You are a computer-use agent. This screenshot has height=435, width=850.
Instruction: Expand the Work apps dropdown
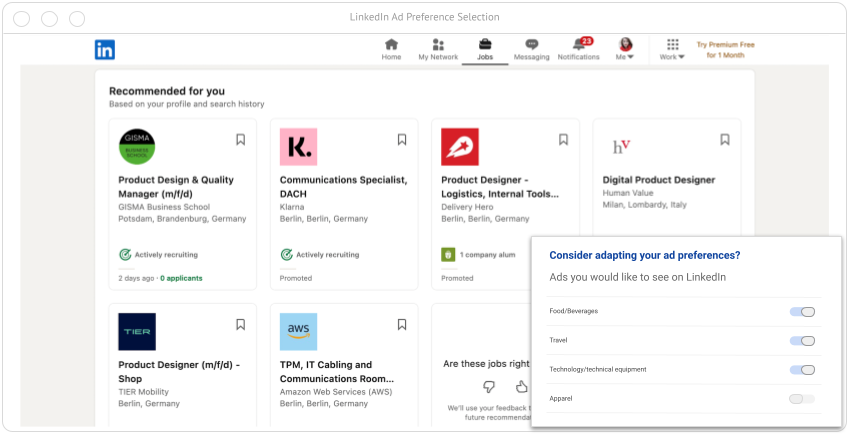672,50
